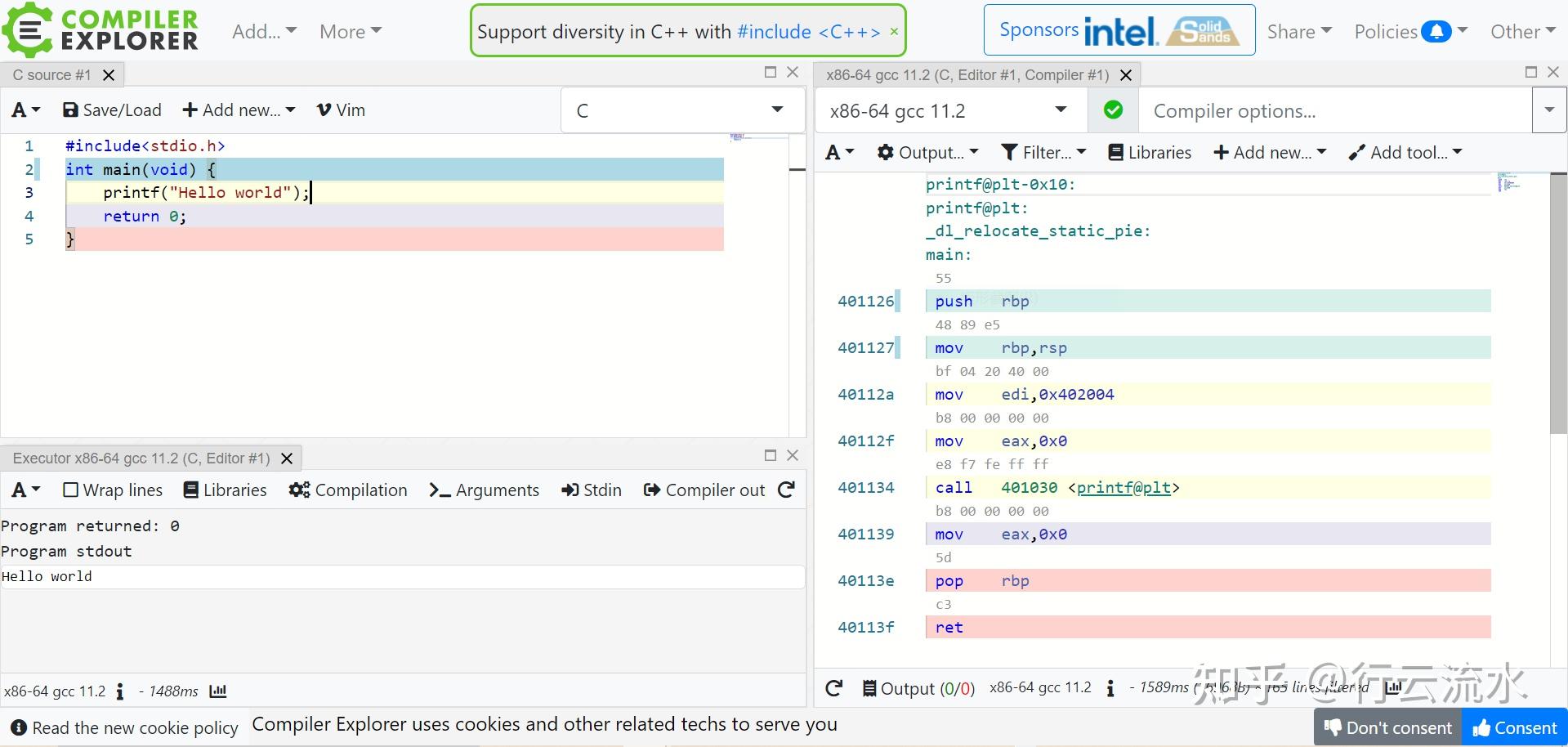Image resolution: width=1568 pixels, height=747 pixels.
Task: Click the executor compiler info icon
Action: (x=120, y=691)
